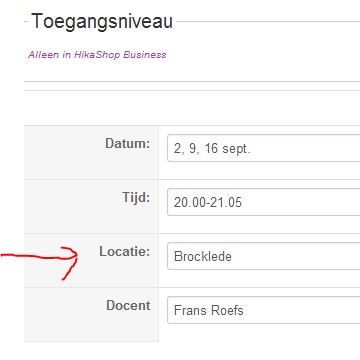Click the grey cell below the Docent label
Image resolution: width=360 pixels, height=360 pixels.
(x=91, y=328)
